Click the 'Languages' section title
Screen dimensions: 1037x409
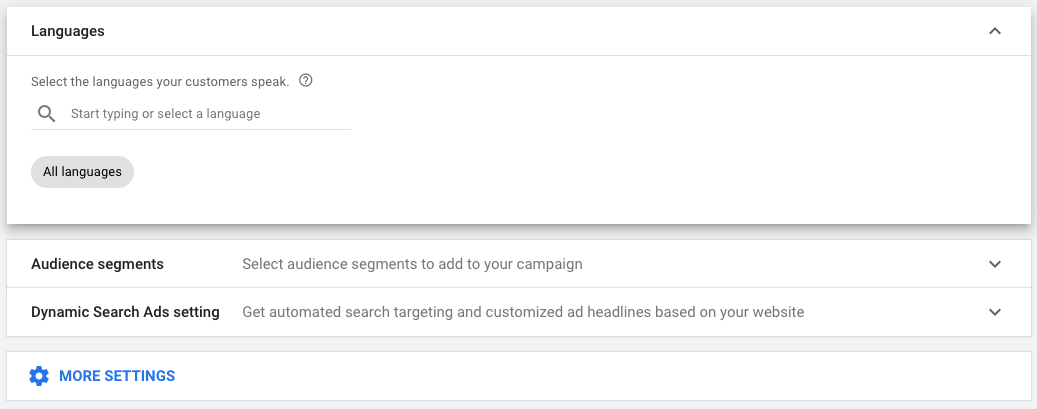coord(67,31)
